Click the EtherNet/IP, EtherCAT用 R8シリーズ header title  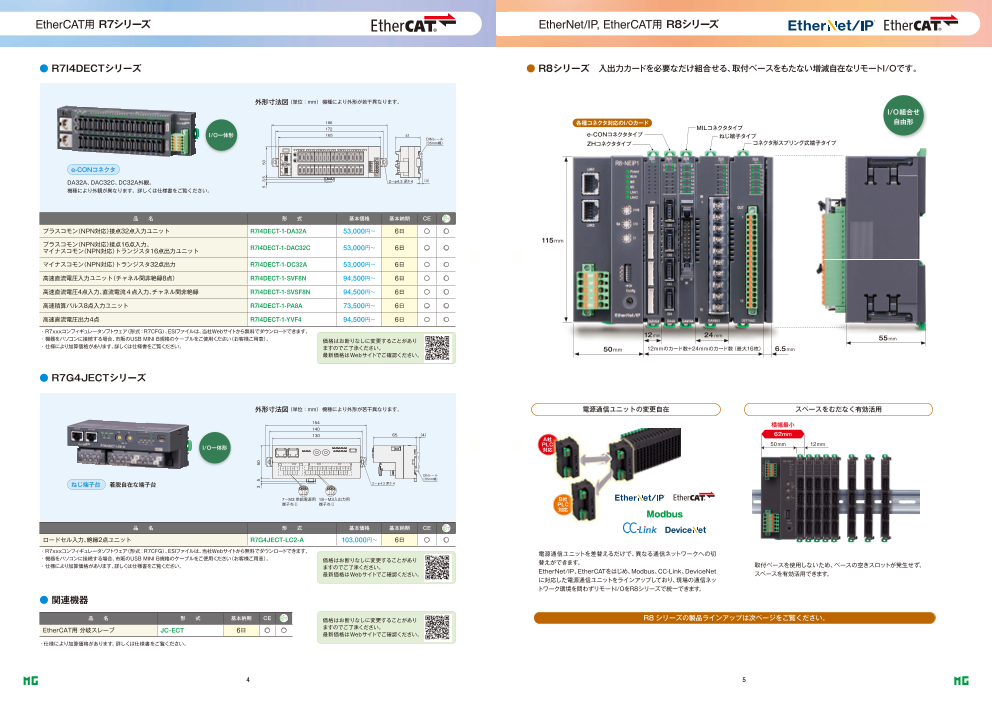[629, 24]
